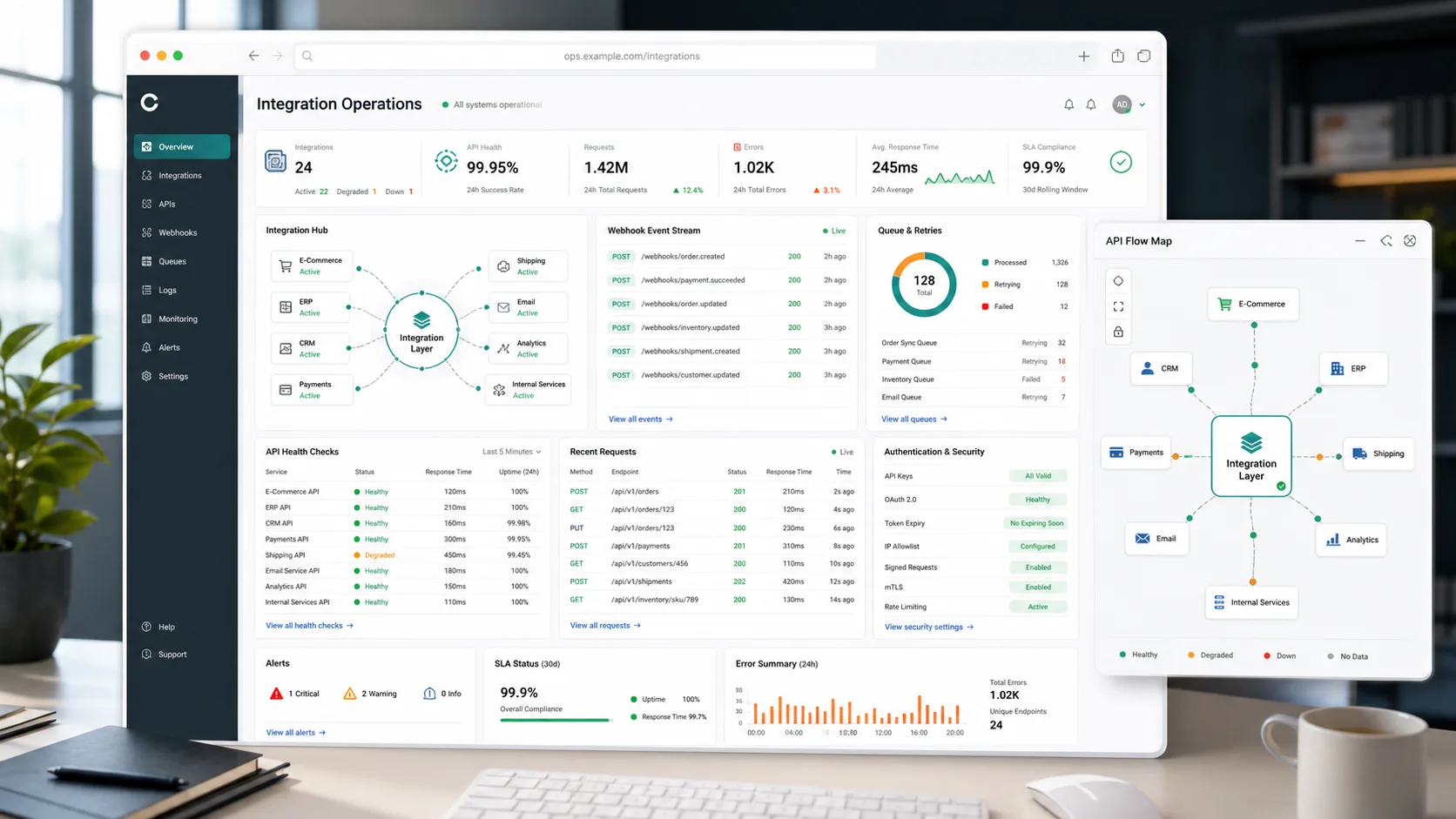This screenshot has height=819, width=1456.
Task: Click the Shipping node in Integration Hub
Action: pos(528,265)
